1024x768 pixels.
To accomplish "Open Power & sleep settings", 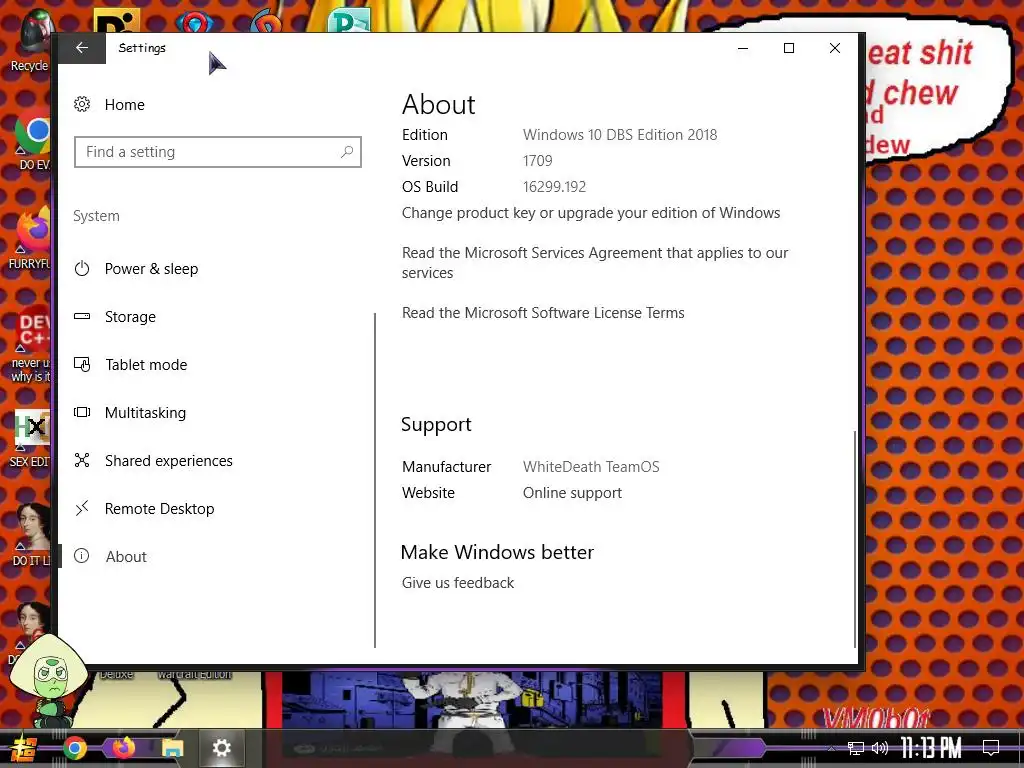I will pos(151,269).
